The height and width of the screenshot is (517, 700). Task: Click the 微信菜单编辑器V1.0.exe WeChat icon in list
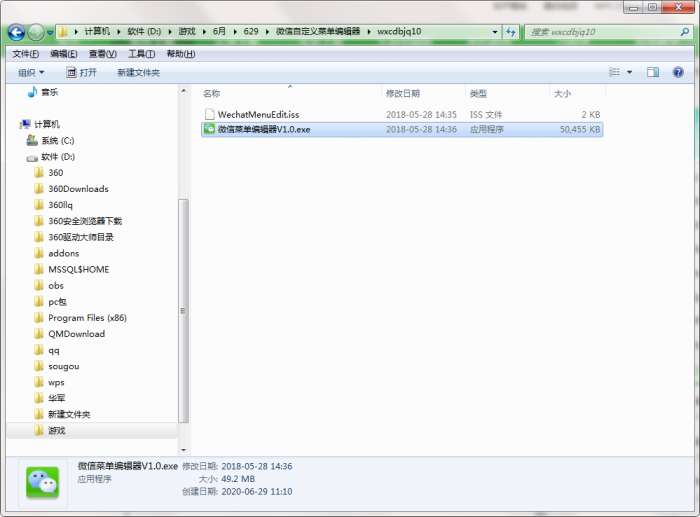coord(209,129)
